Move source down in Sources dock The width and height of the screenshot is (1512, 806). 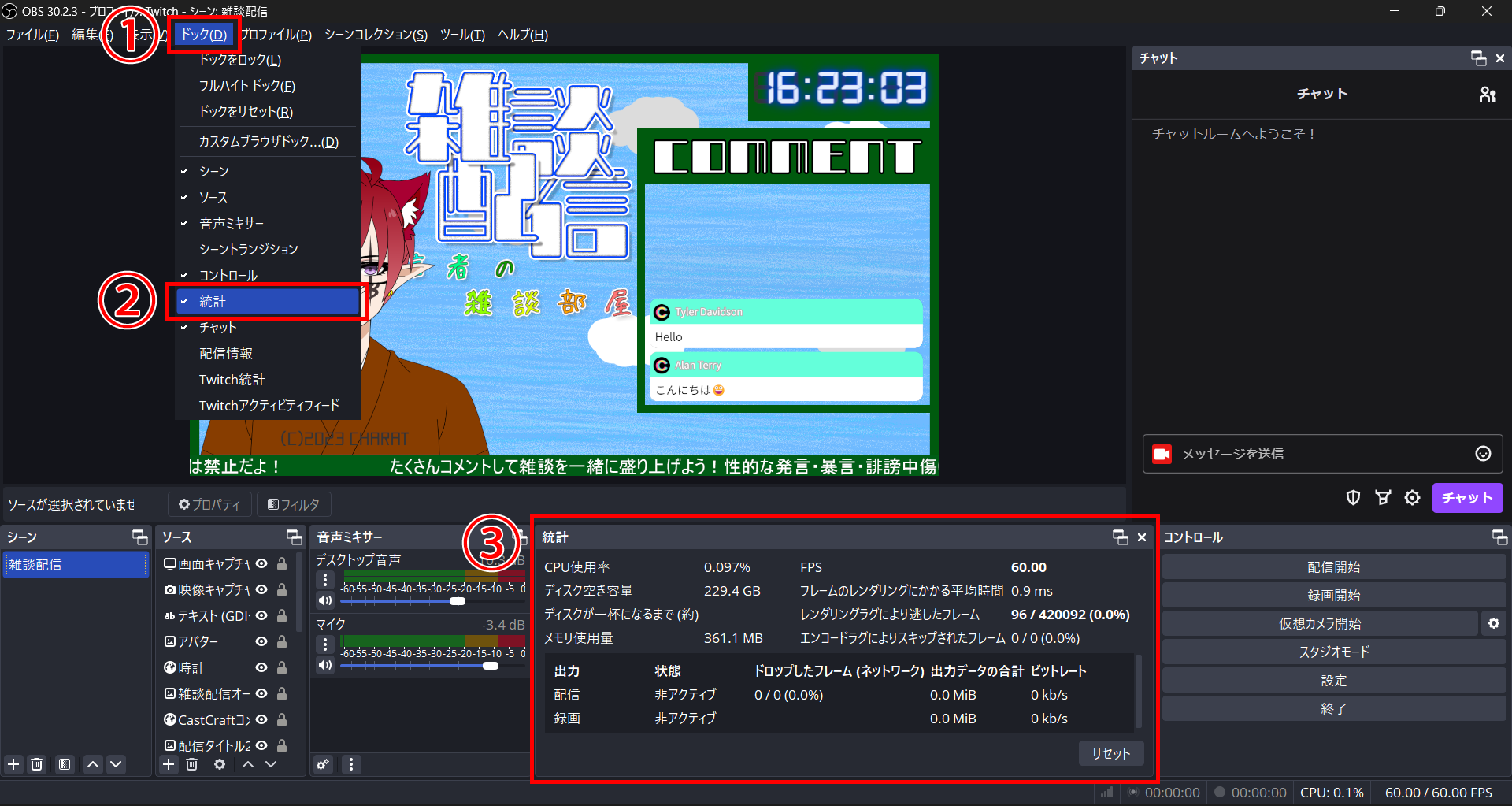click(271, 764)
